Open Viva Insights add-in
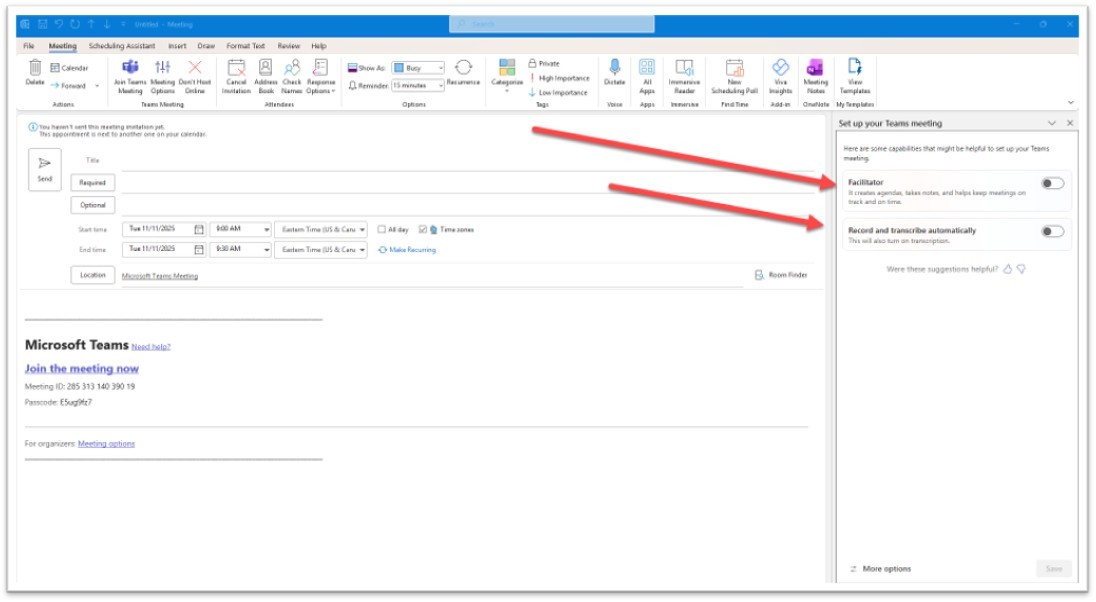This screenshot has width=1096, height=602. (x=780, y=68)
